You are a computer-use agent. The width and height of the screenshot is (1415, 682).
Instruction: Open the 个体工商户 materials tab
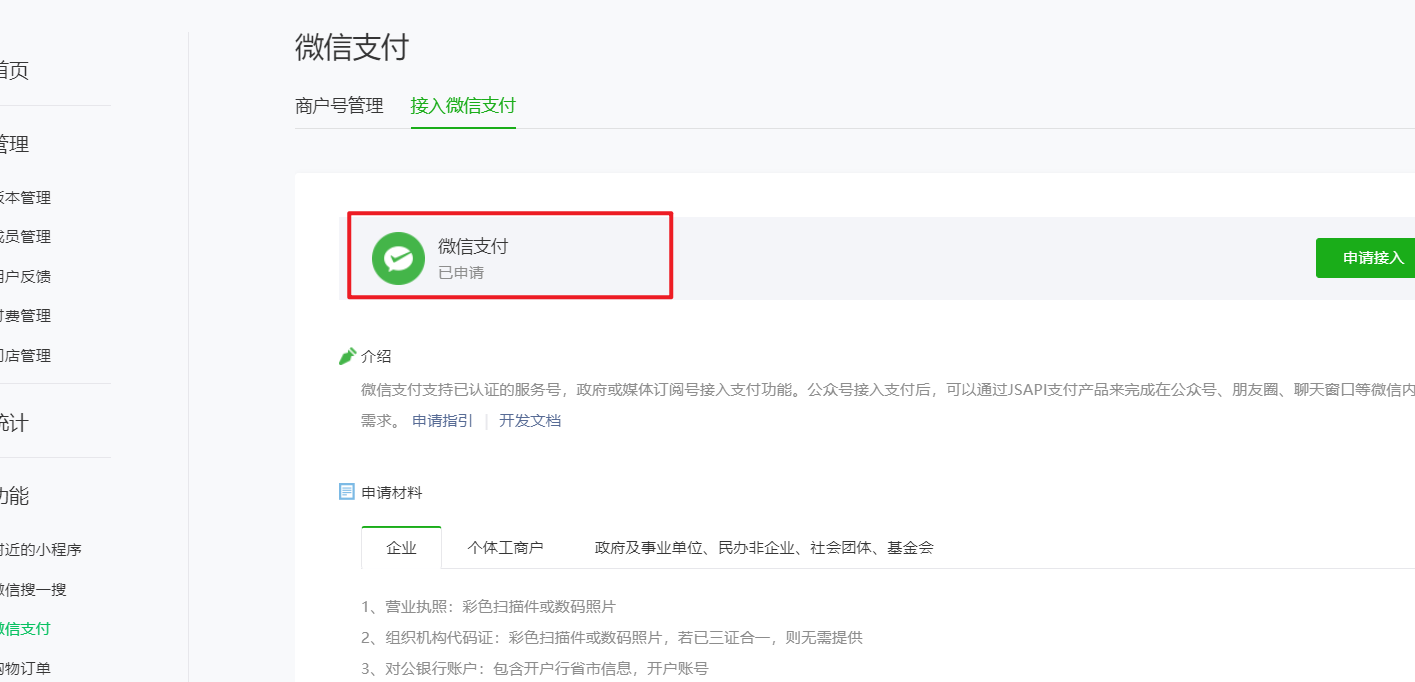tap(505, 547)
